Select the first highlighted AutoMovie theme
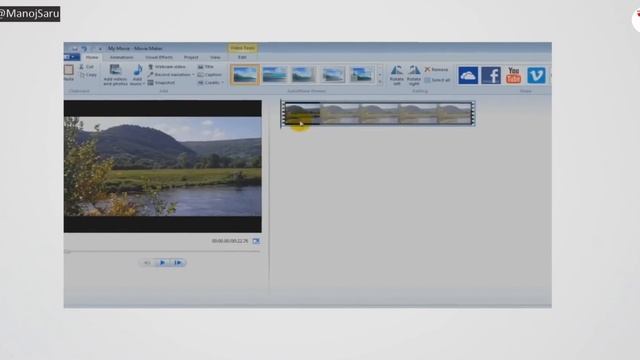This screenshot has height=360, width=640. [245, 75]
